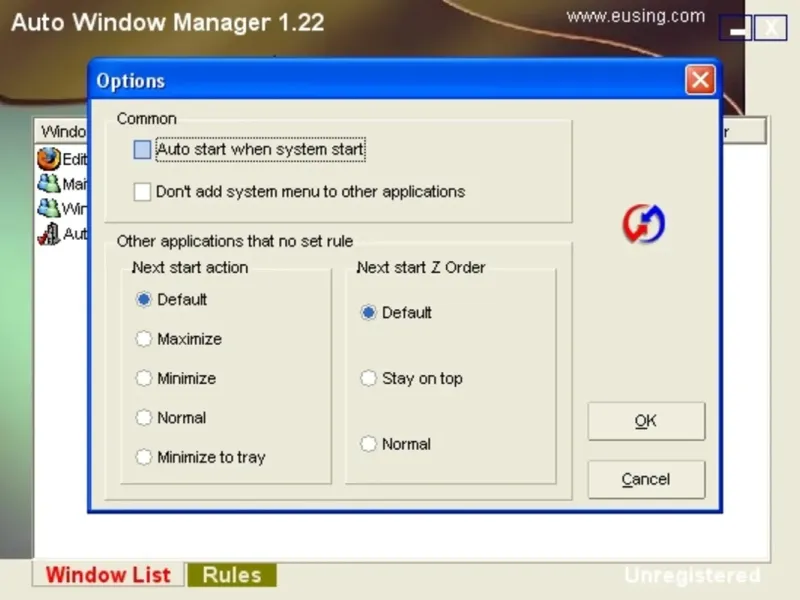Image resolution: width=800 pixels, height=600 pixels.
Task: Select the Firefox icon row in window list
Action: [x=62, y=159]
